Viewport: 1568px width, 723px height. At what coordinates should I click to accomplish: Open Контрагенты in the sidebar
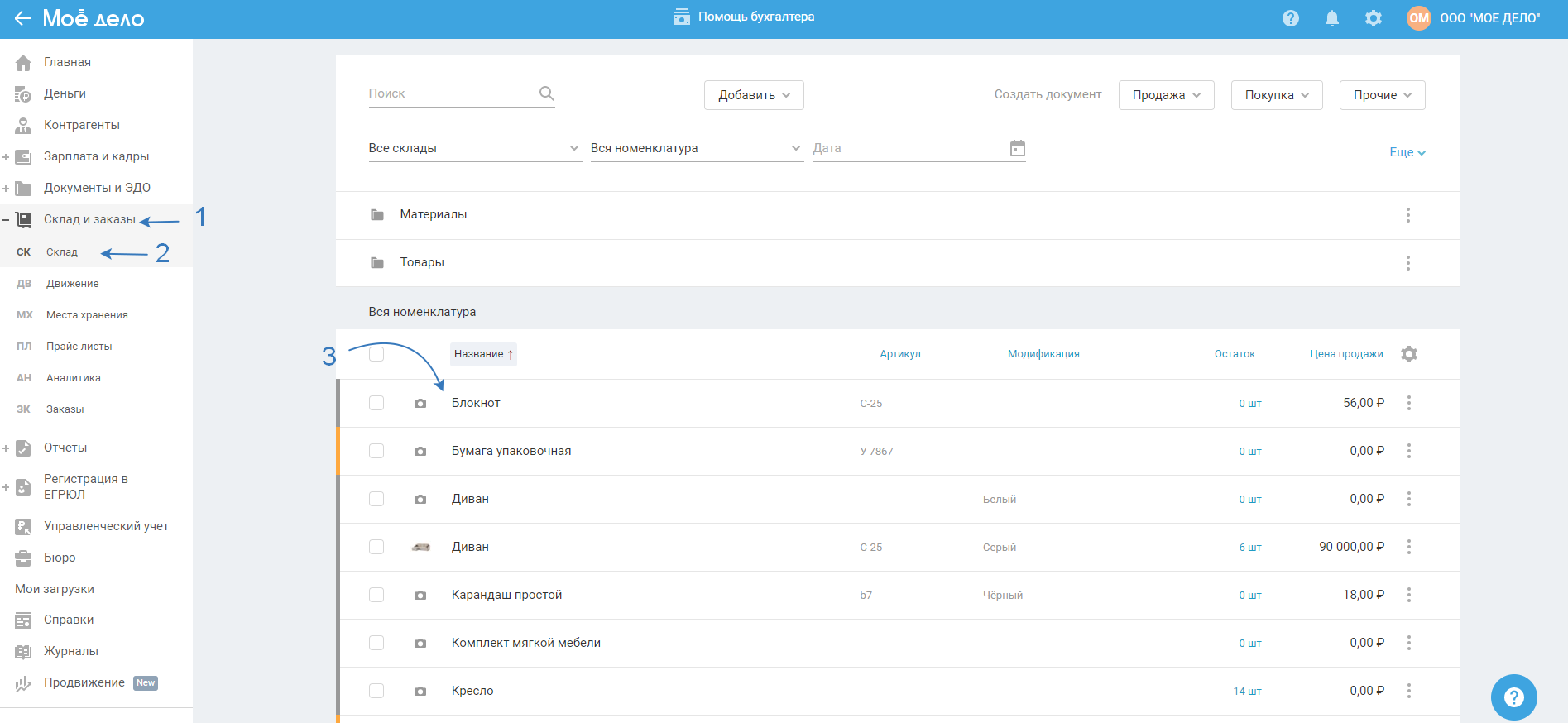tap(81, 125)
